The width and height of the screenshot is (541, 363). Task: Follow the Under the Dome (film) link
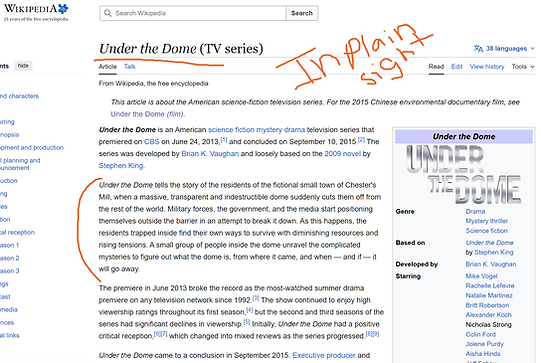click(x=147, y=114)
